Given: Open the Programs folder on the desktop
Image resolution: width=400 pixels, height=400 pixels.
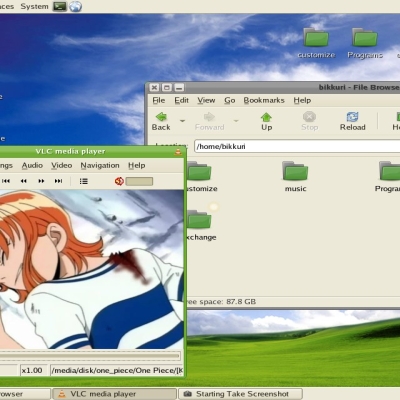Looking at the screenshot, I should point(365,43).
